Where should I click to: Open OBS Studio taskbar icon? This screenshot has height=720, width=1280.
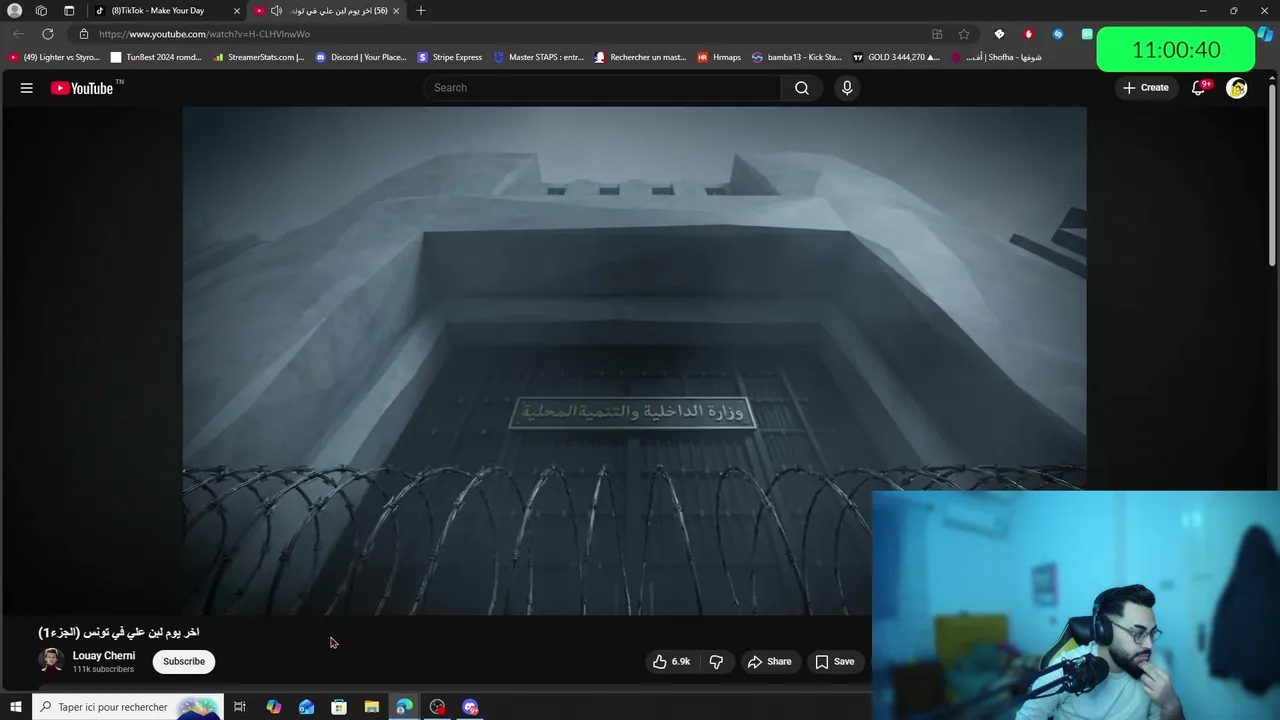pyautogui.click(x=437, y=707)
